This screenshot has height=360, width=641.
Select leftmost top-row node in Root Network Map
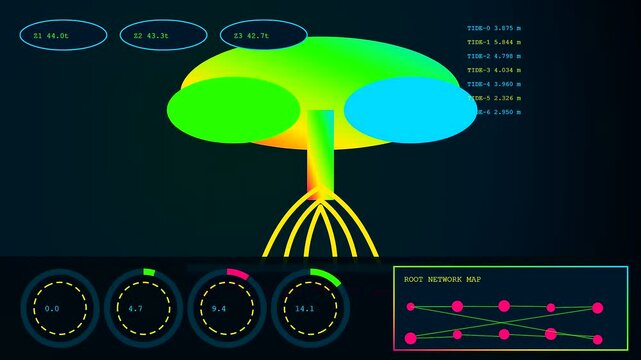(x=410, y=306)
